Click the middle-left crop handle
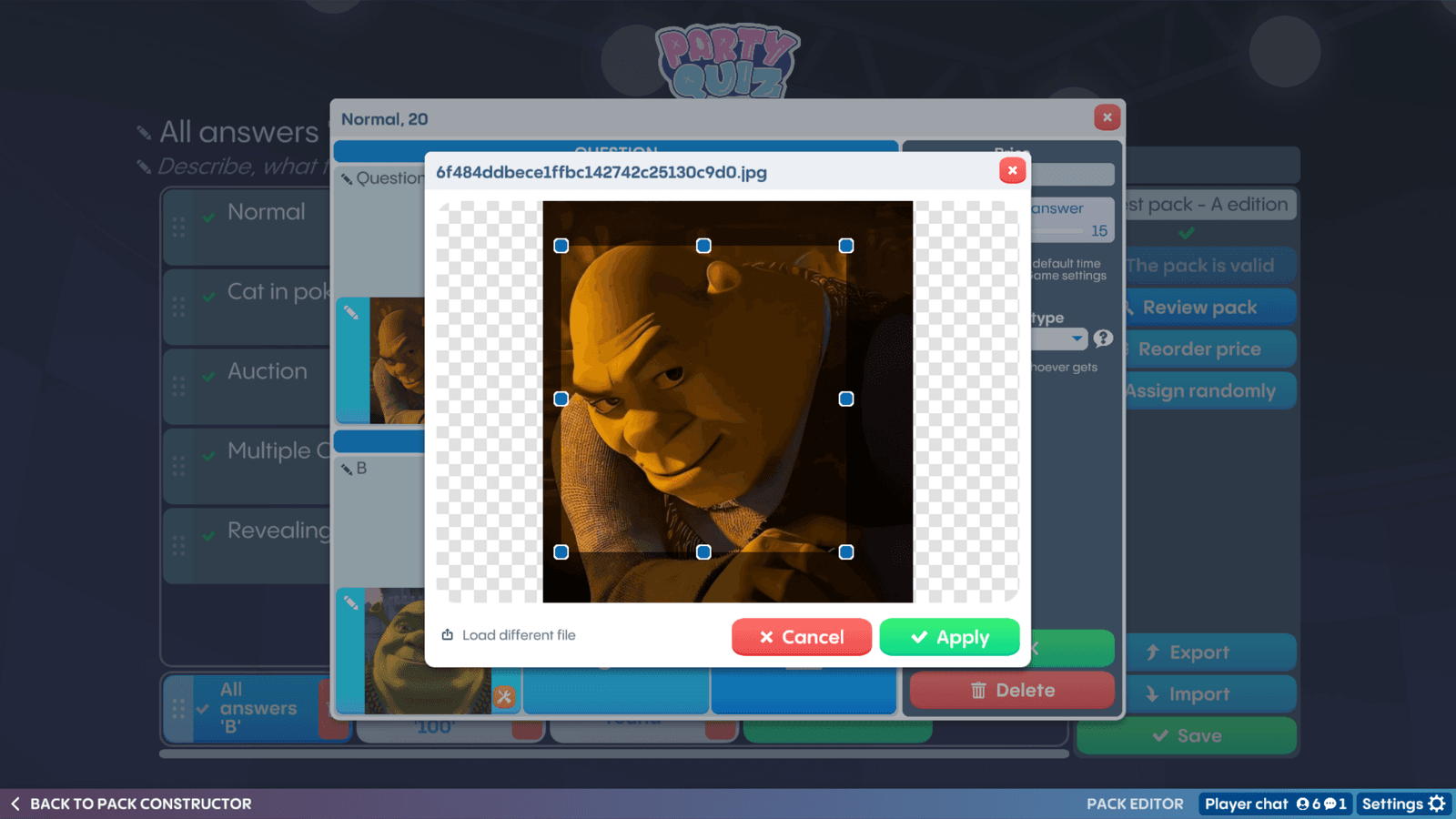The width and height of the screenshot is (1456, 819). click(x=561, y=399)
